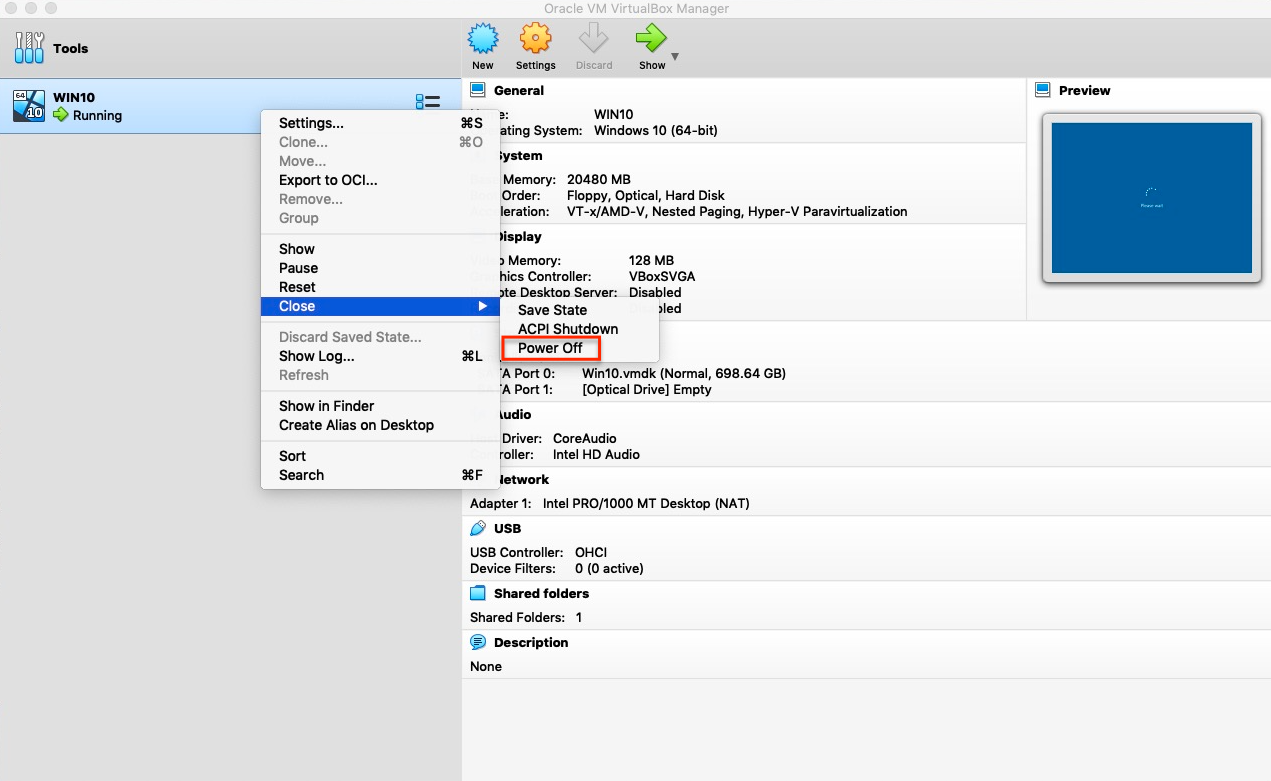Image resolution: width=1271 pixels, height=781 pixels.
Task: Choose ACPI Shutdown in submenu
Action: click(580, 329)
